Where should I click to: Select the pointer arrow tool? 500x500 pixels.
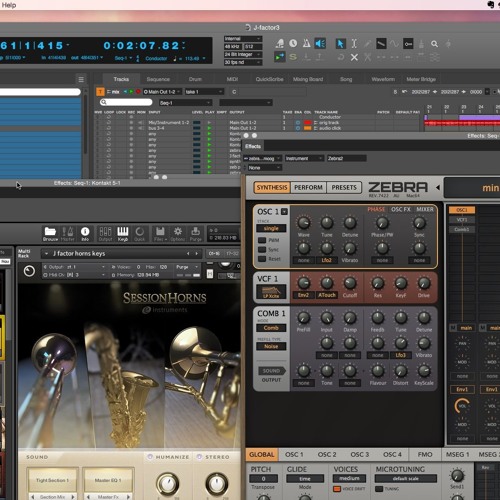[x=340, y=44]
